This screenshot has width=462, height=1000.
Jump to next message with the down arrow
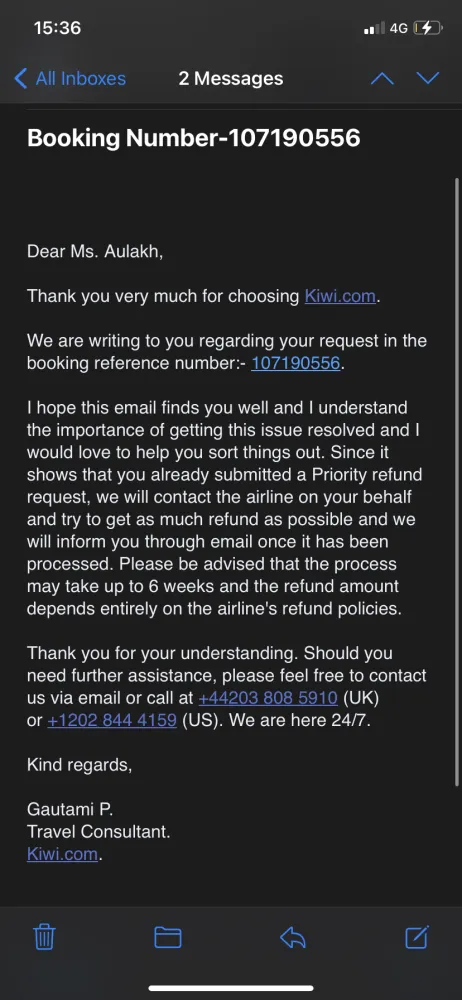click(428, 78)
